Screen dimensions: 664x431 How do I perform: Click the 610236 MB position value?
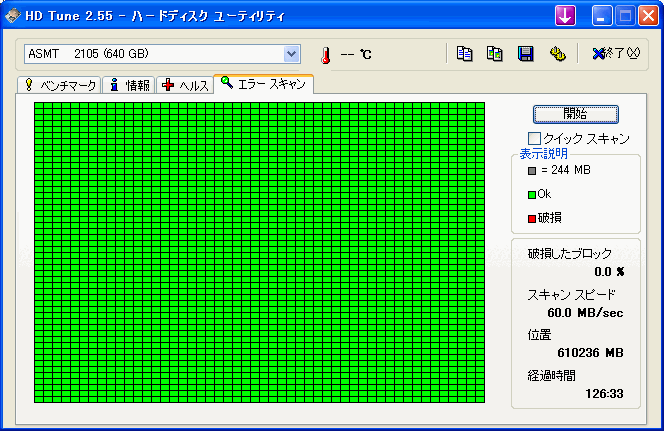click(x=590, y=353)
